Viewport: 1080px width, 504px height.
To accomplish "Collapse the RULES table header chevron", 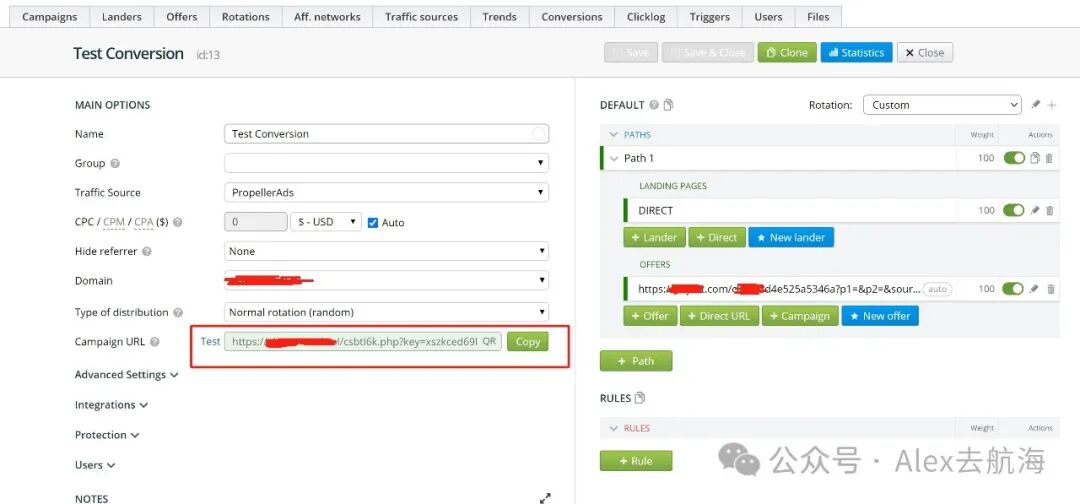I will 614,428.
